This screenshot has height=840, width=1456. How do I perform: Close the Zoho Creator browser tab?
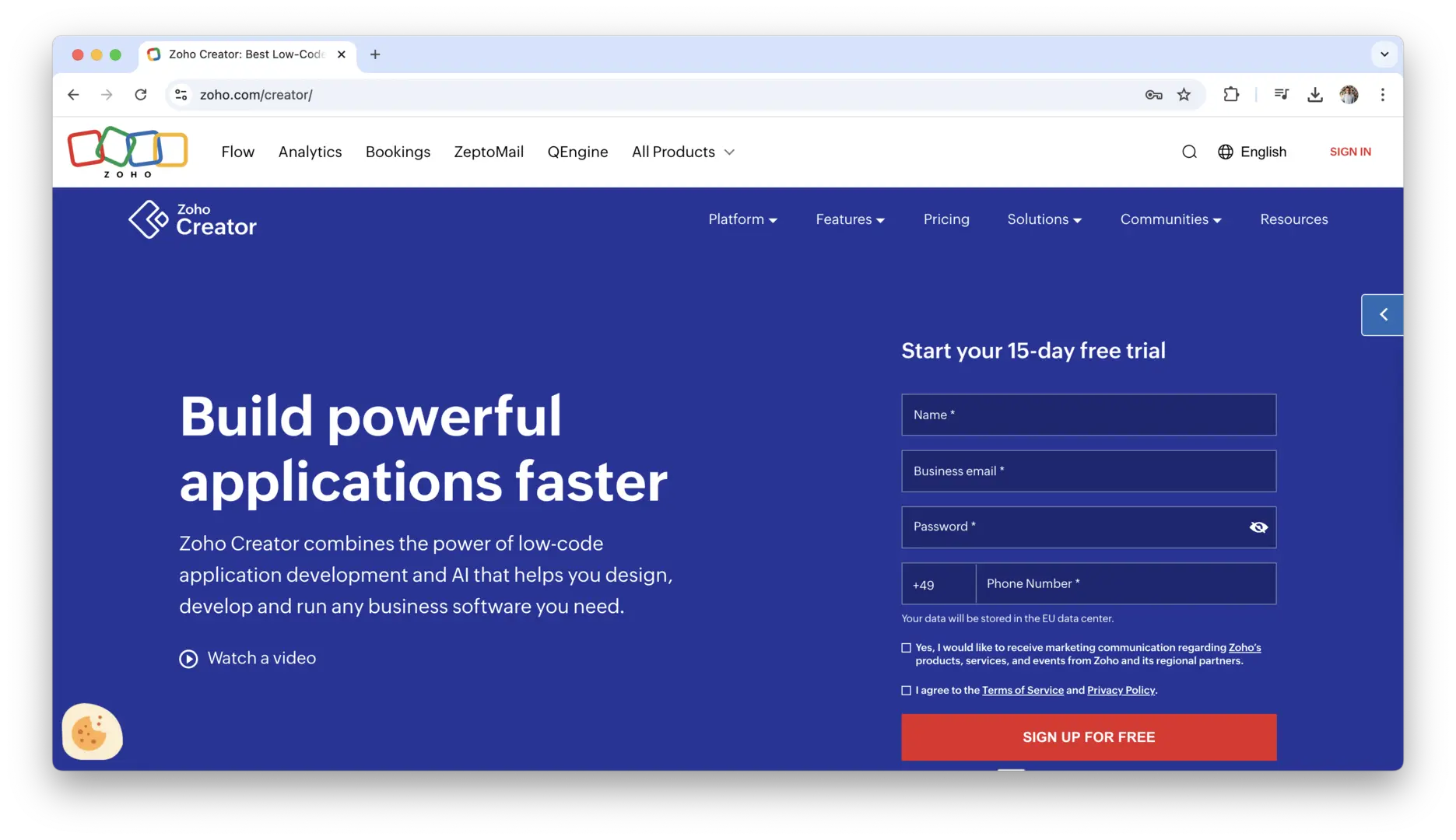point(341,54)
